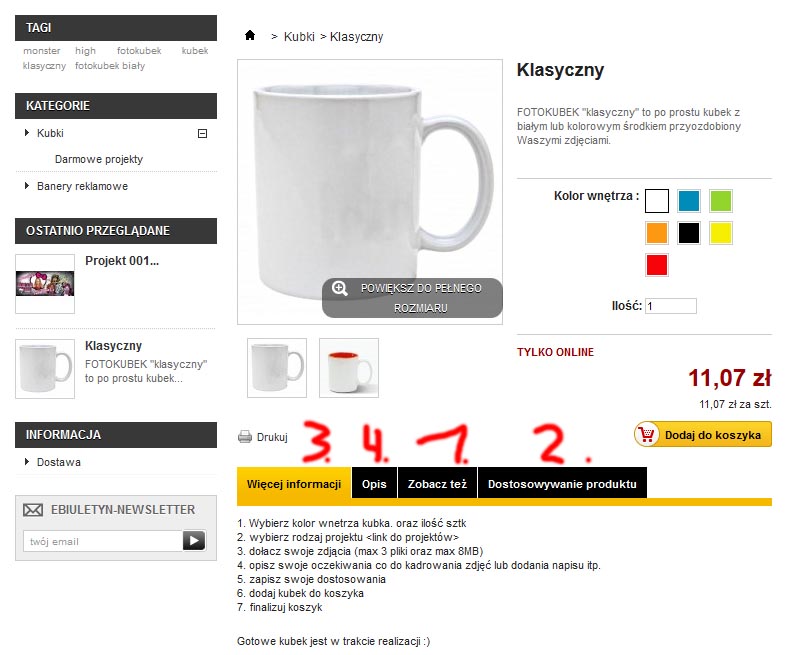Screen dimensions: 786x655
Task: Choose the blue interior color
Action: (x=689, y=201)
